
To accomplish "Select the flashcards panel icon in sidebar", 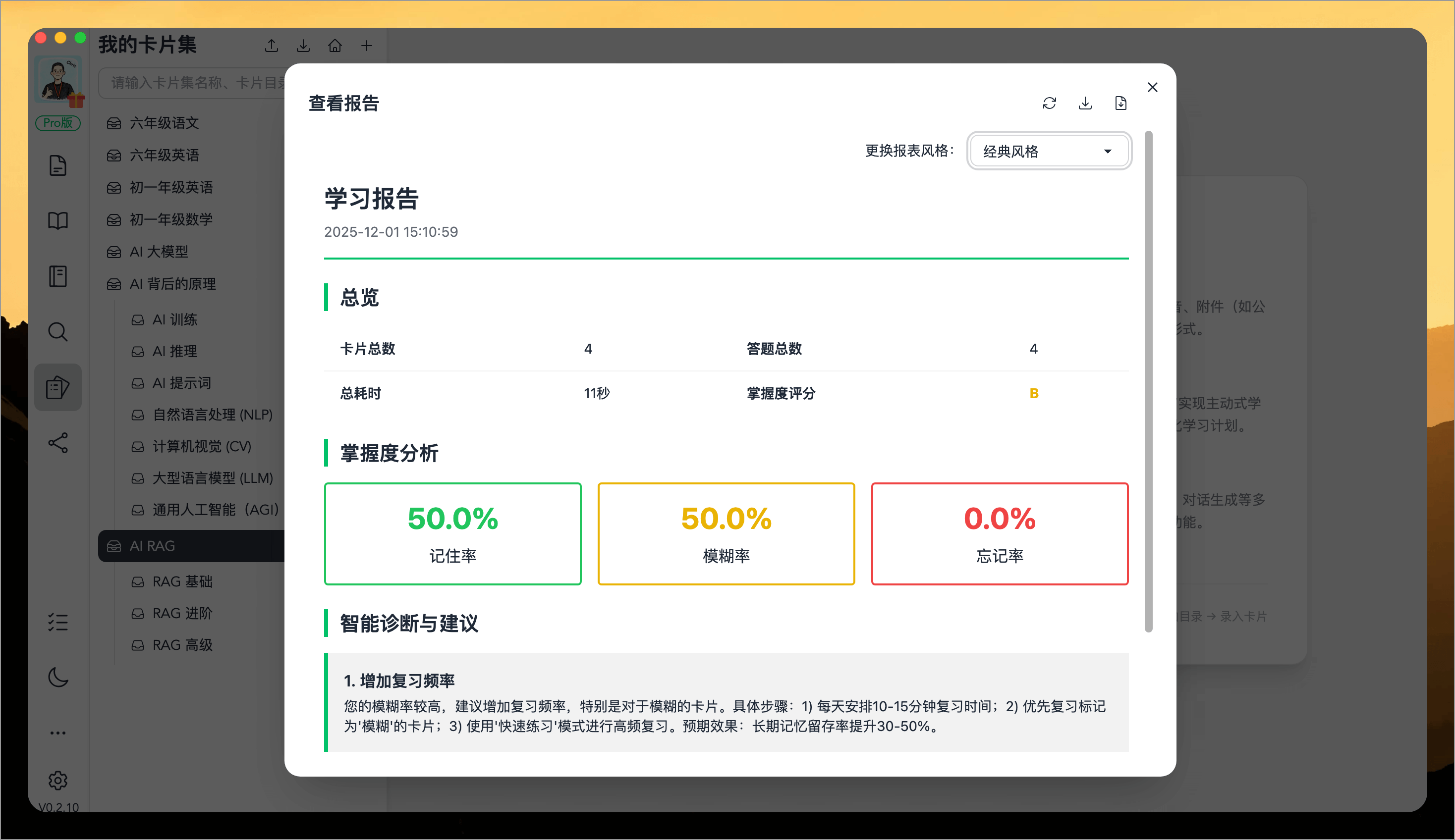I will [58, 388].
